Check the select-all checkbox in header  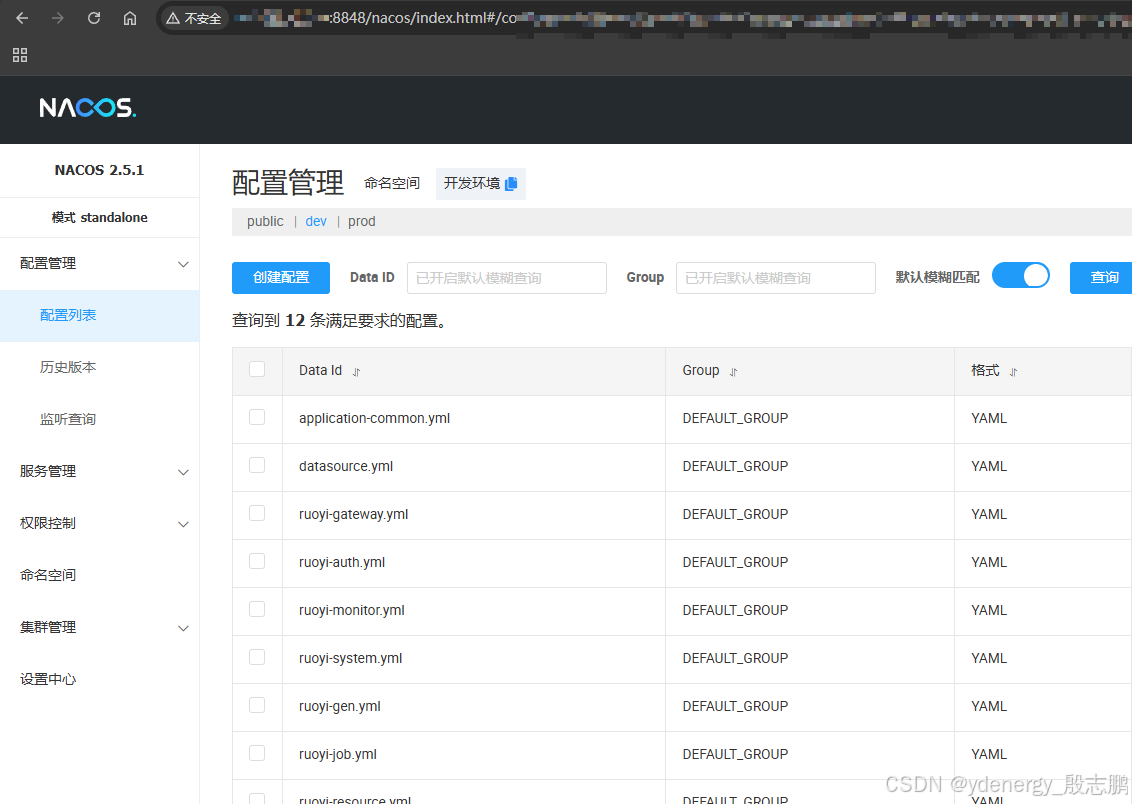(x=257, y=370)
